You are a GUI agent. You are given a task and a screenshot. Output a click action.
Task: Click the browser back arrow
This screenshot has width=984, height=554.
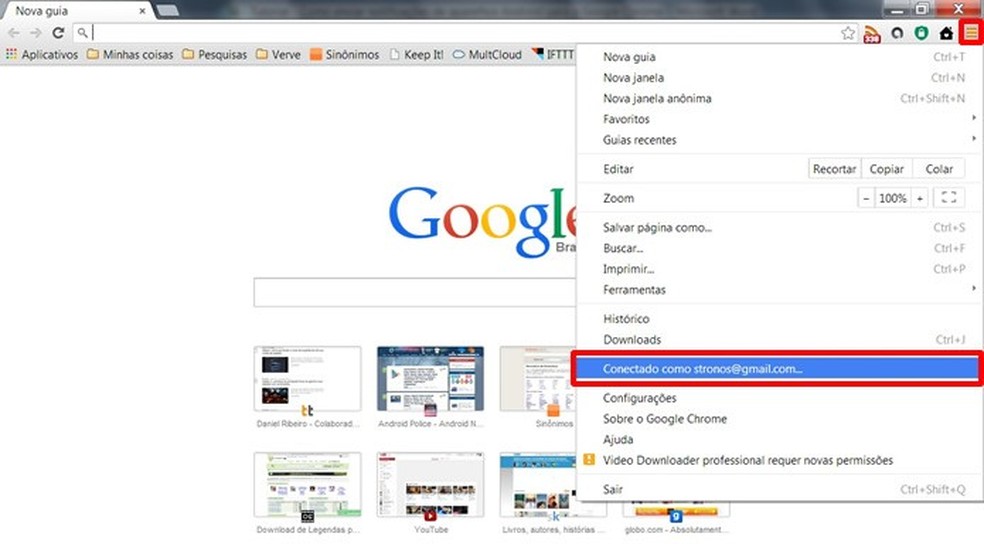(x=14, y=33)
